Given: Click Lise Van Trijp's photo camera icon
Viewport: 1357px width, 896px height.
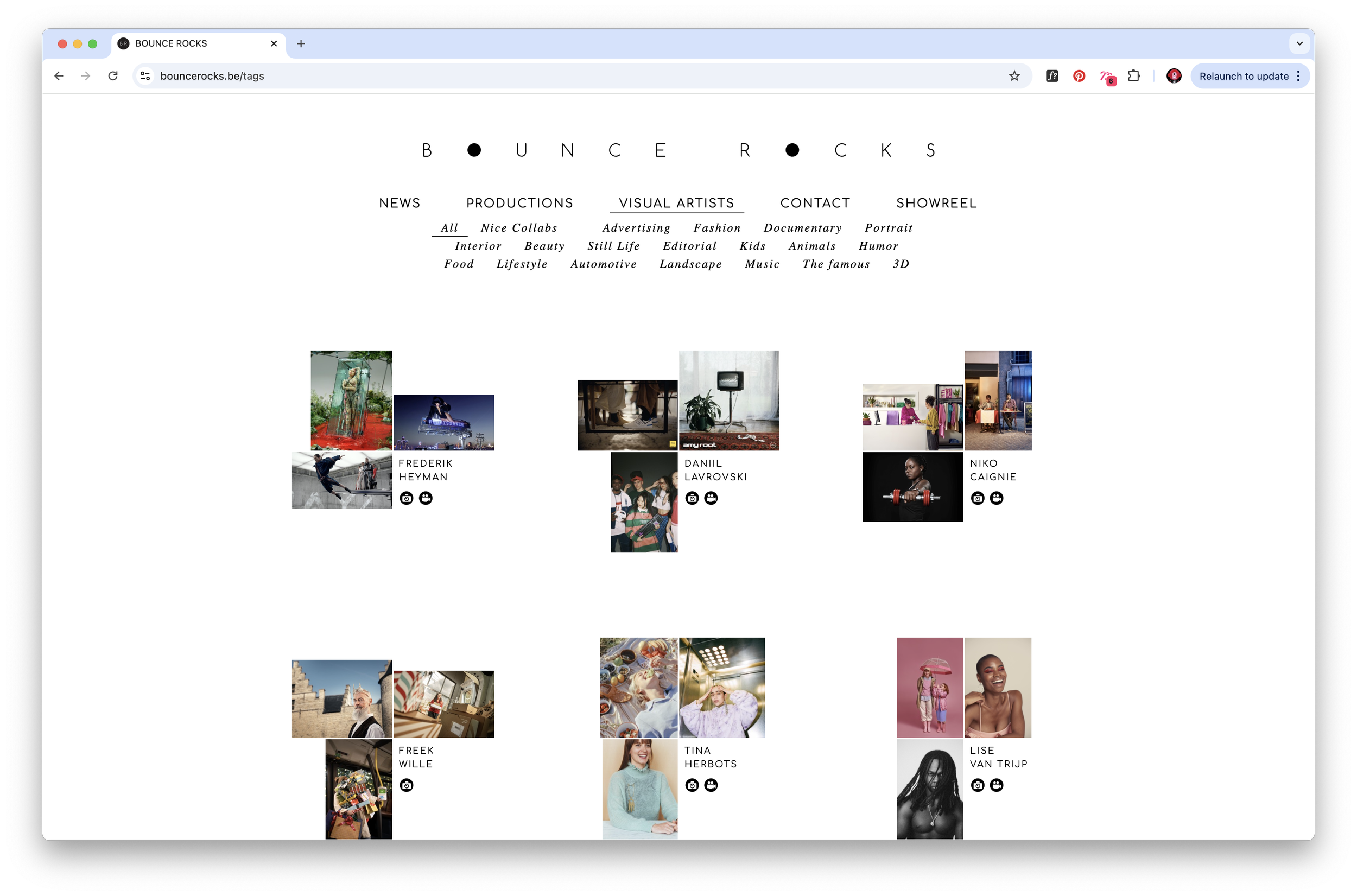Looking at the screenshot, I should 978,785.
